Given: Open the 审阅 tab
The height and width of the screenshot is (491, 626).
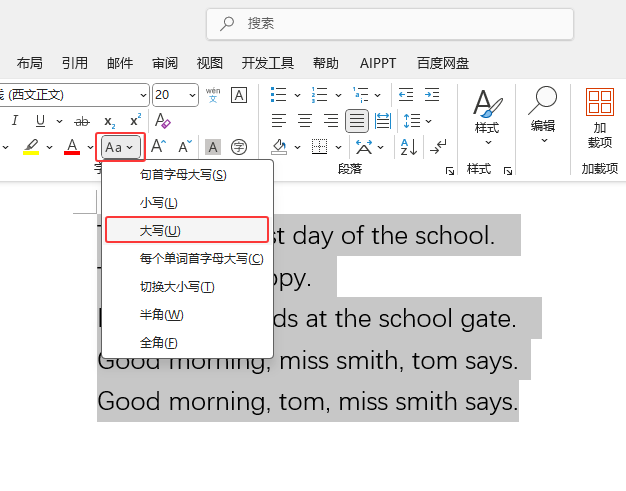Looking at the screenshot, I should tap(165, 63).
